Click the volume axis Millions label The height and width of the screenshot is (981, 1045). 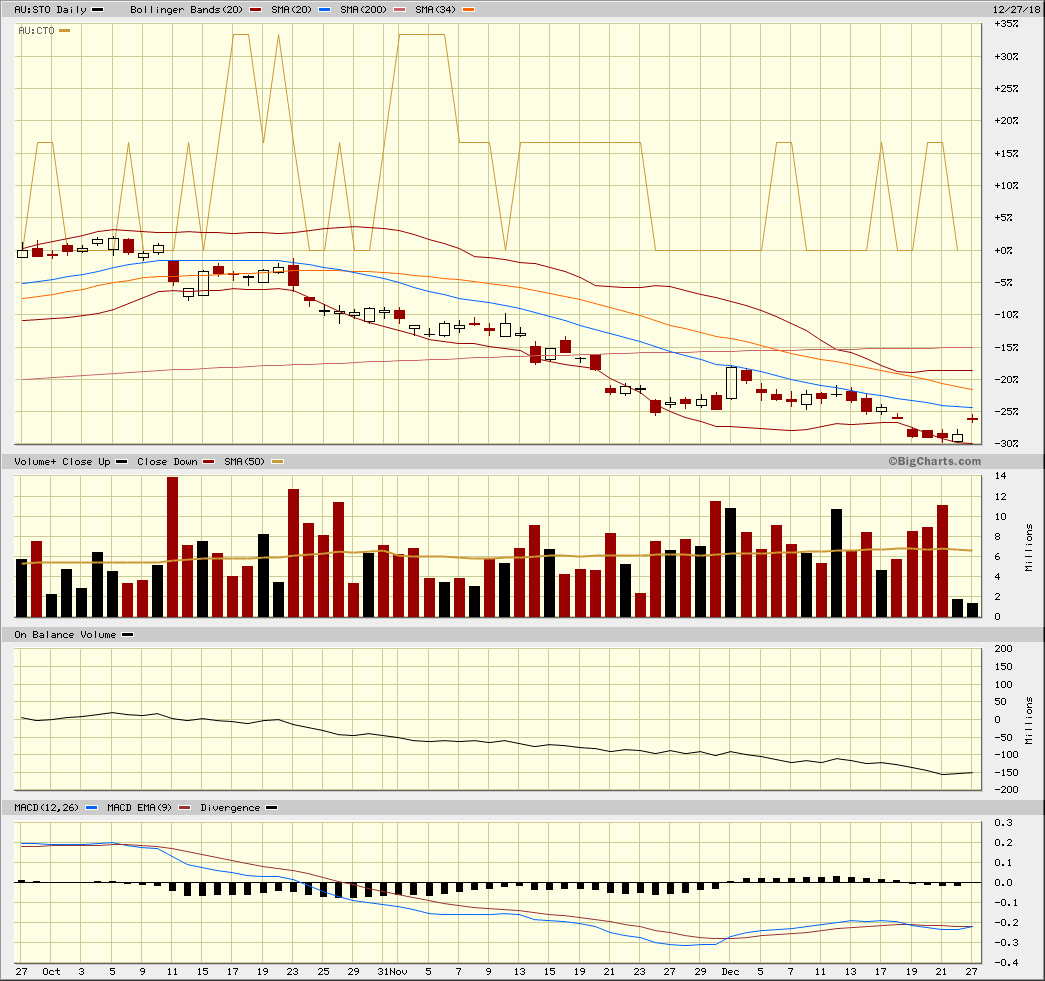[x=1029, y=547]
